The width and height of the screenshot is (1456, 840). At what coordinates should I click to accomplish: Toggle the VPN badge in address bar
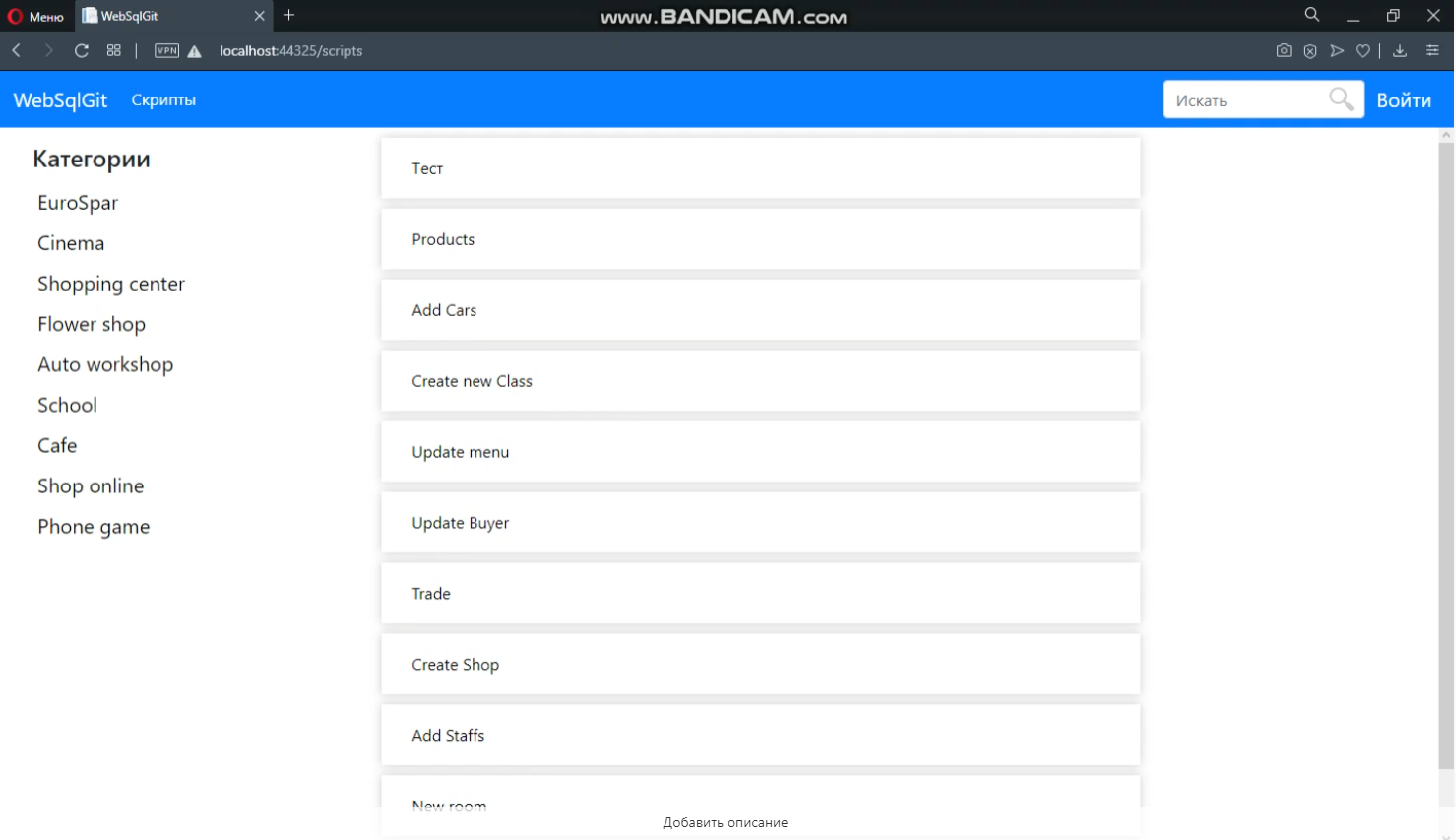point(167,51)
